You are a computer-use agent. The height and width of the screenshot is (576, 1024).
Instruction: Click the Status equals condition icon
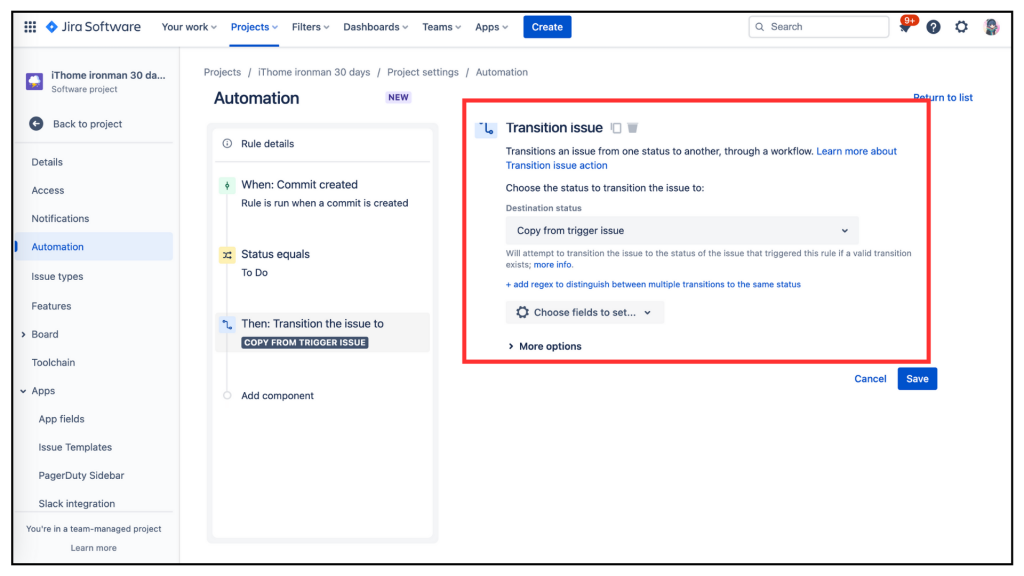click(227, 255)
